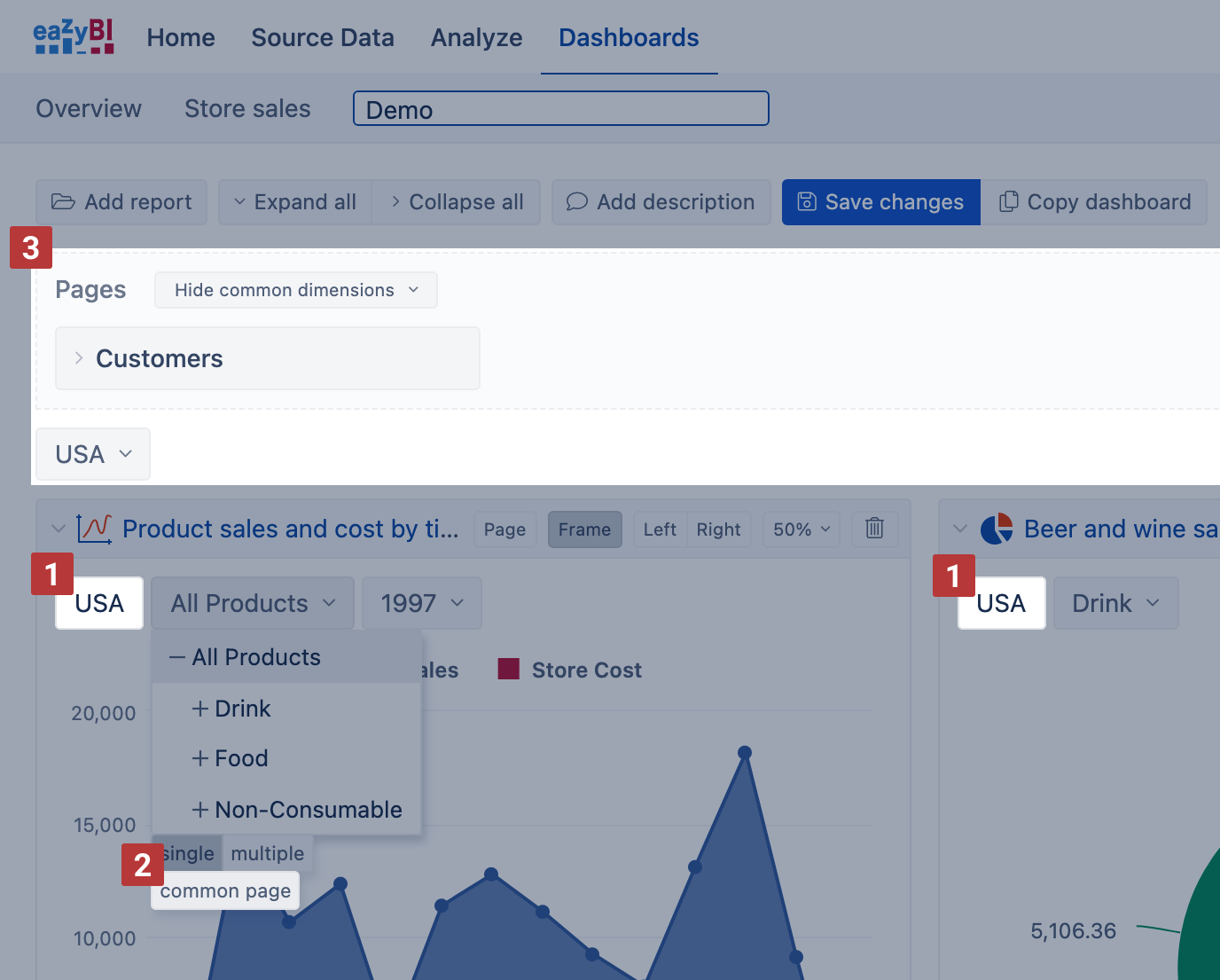Expand the Customers dimension
Viewport: 1220px width, 980px height.
tap(79, 358)
